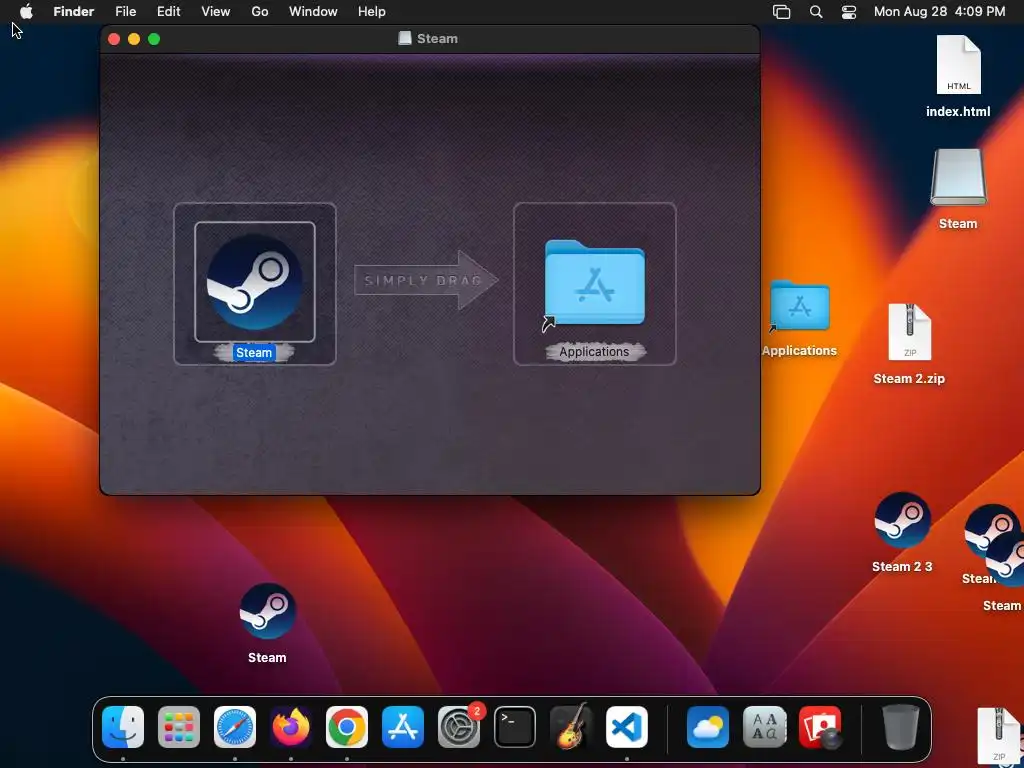The image size is (1024, 768).
Task: Open the App Store from the Dock
Action: pos(403,726)
